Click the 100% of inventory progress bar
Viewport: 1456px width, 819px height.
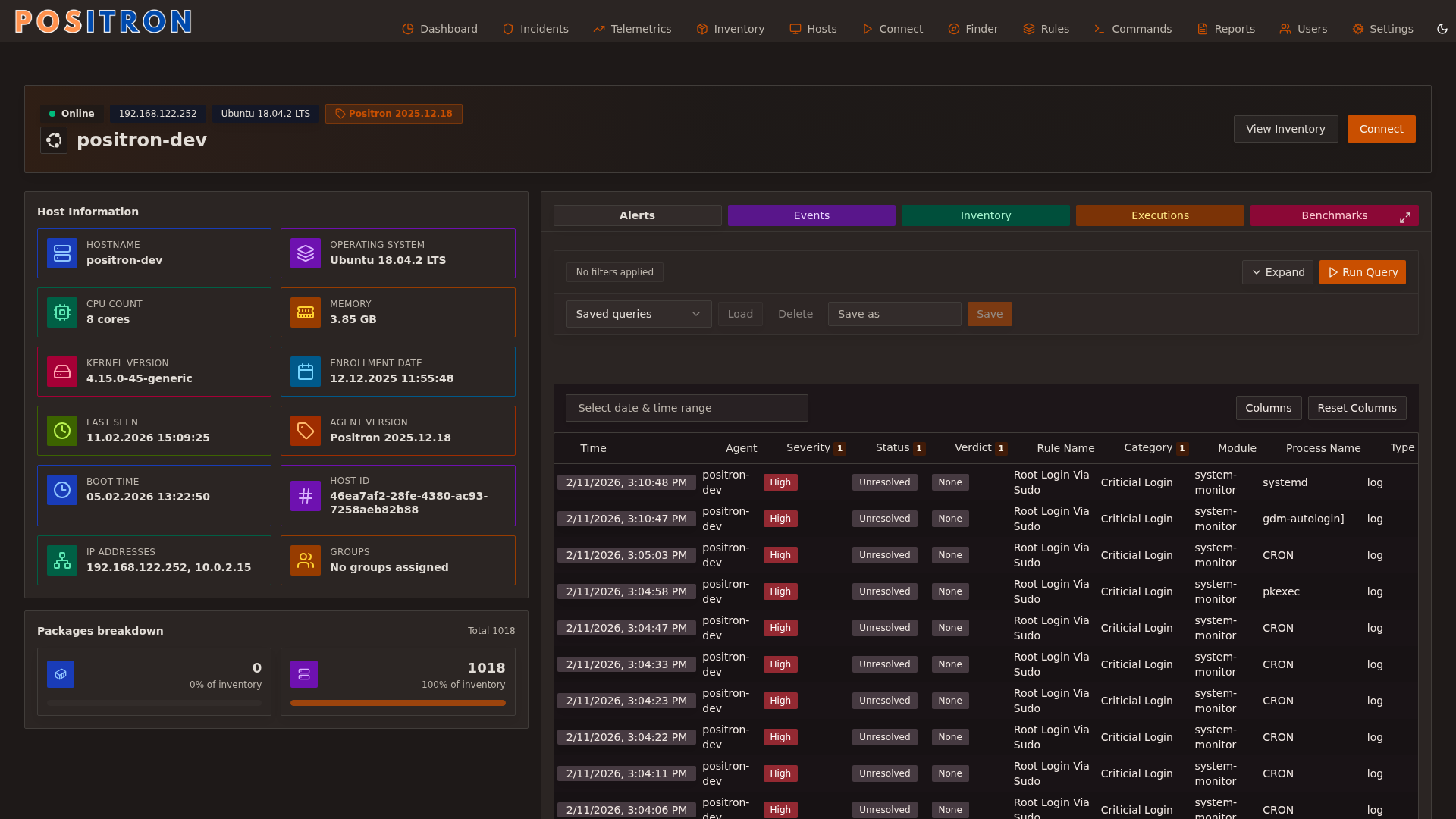click(397, 703)
